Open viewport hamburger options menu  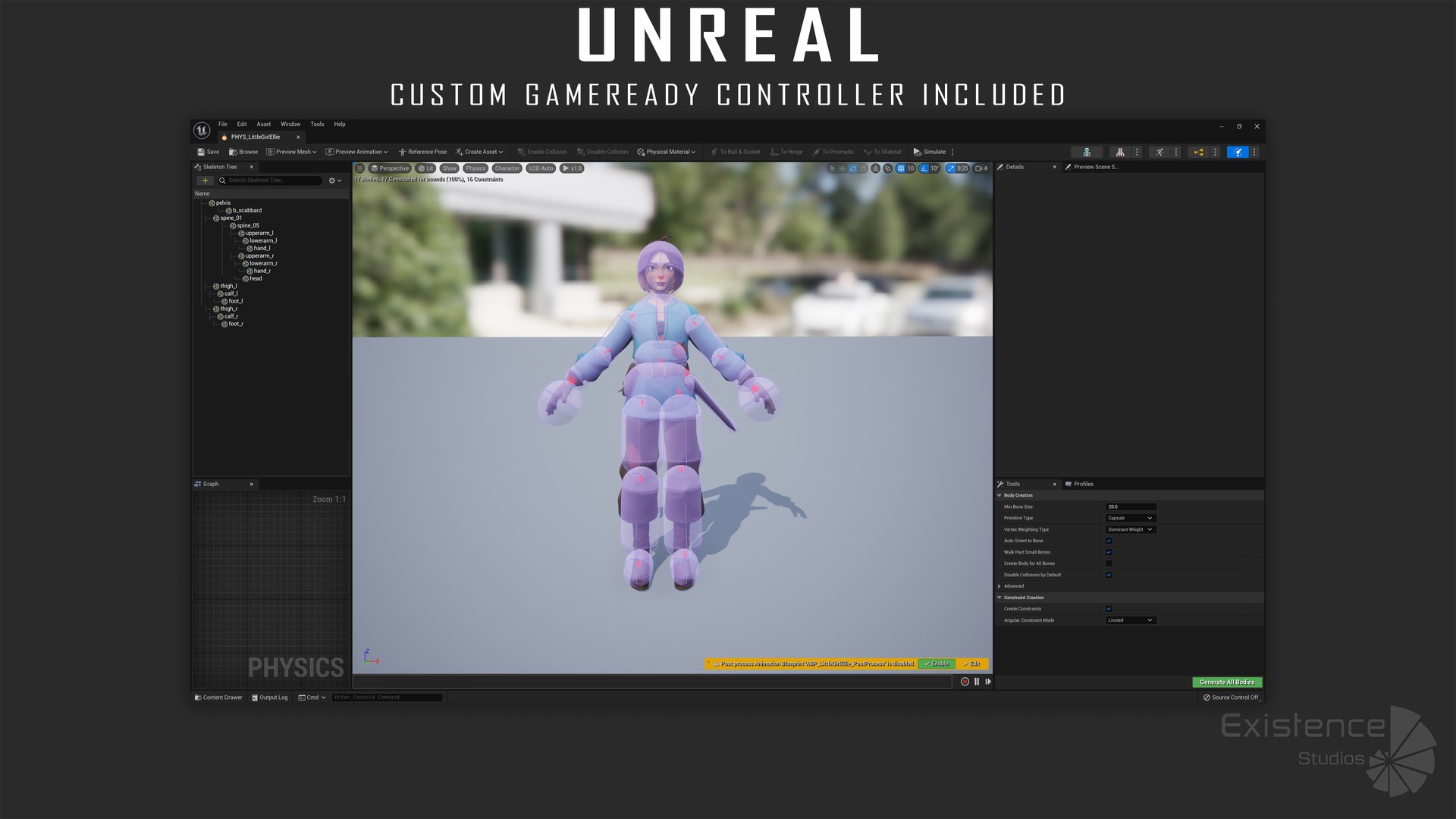coord(360,168)
